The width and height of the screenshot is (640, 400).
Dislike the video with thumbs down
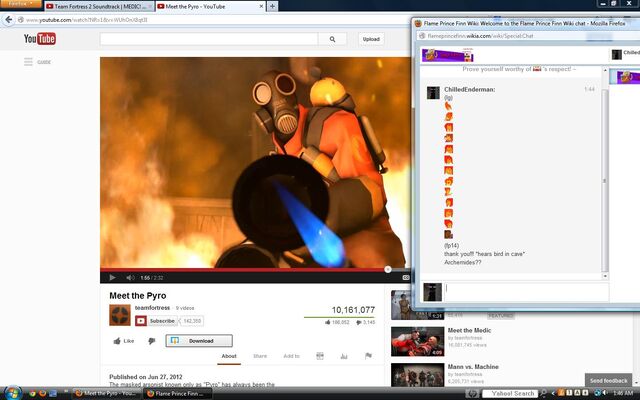151,341
